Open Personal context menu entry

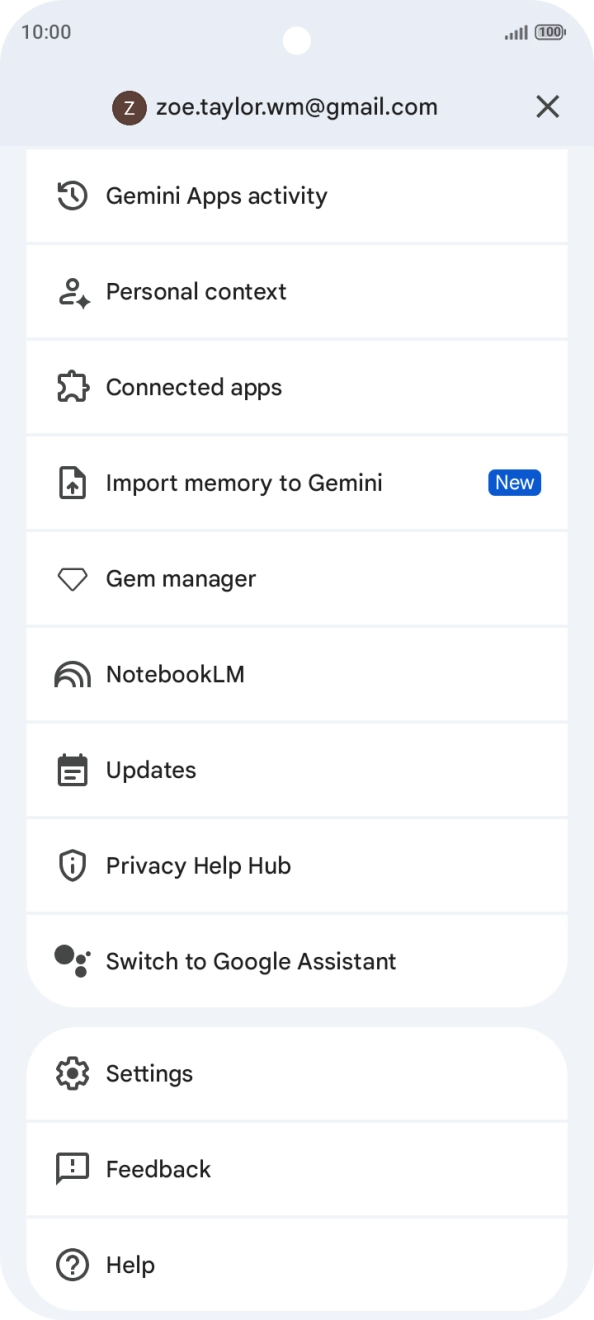click(297, 292)
